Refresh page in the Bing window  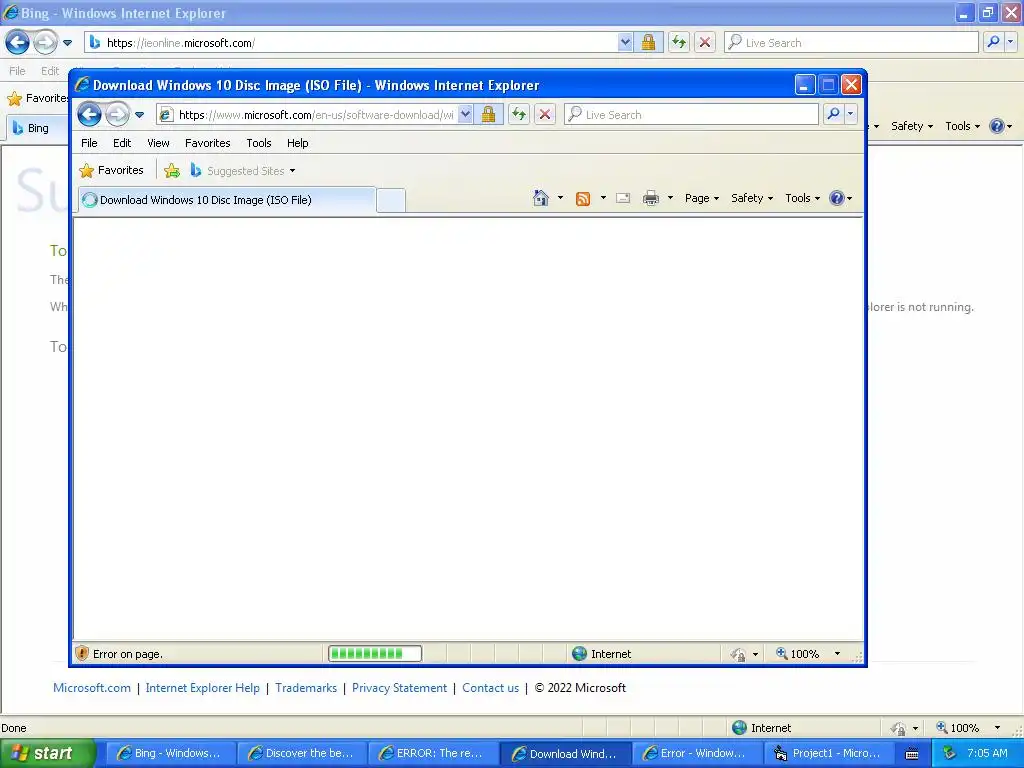point(679,42)
